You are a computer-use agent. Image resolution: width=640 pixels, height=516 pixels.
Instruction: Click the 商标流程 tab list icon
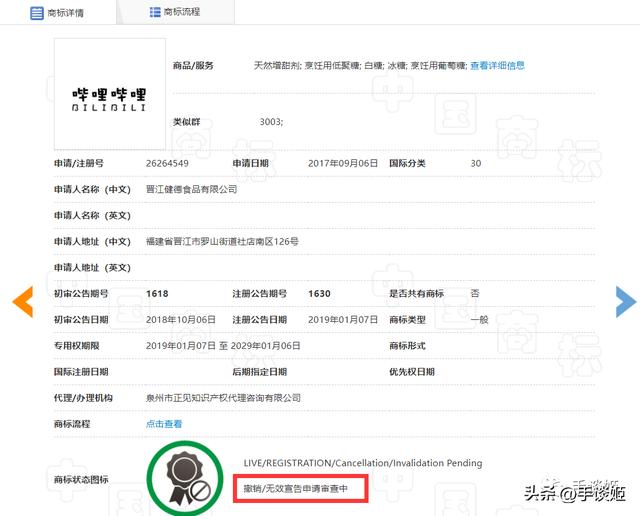(x=155, y=12)
